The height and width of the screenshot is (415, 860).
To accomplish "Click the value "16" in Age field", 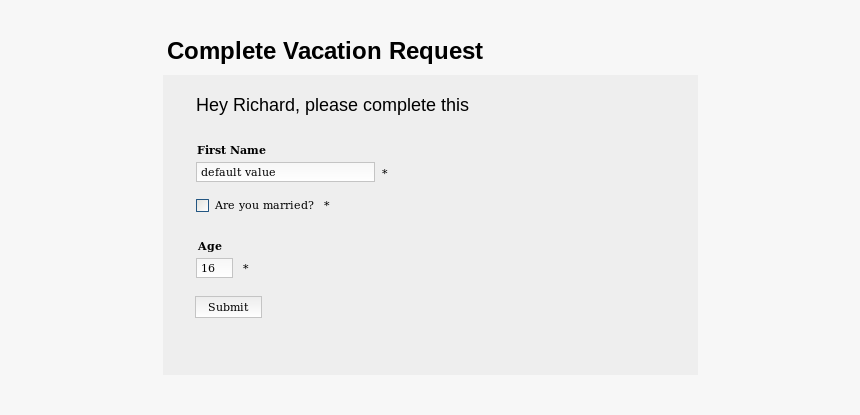I will coord(208,268).
